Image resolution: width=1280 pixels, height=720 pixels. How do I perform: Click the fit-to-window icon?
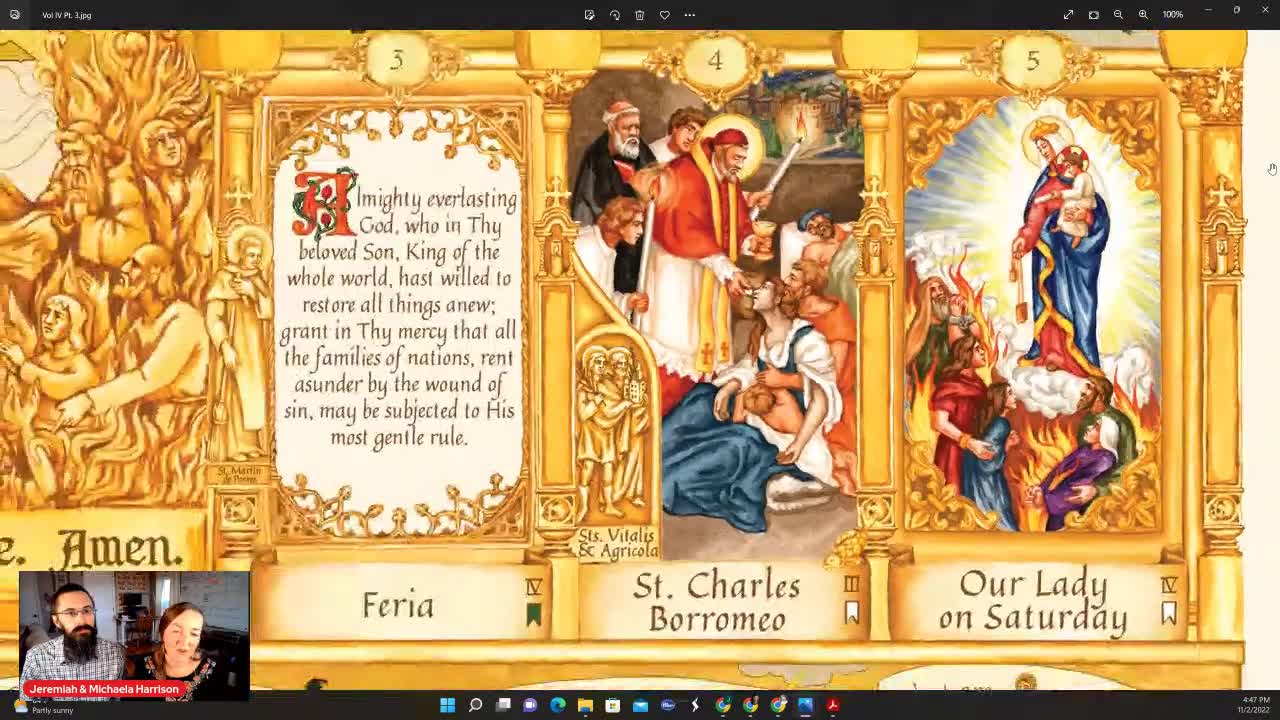[x=1093, y=15]
